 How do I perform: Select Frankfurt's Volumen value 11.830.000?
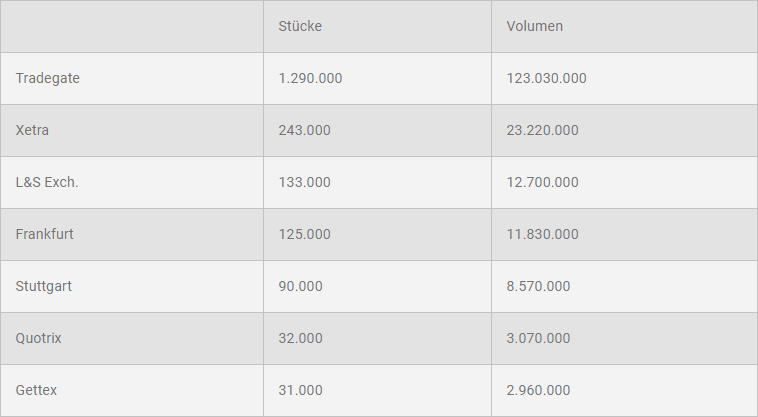click(x=543, y=234)
